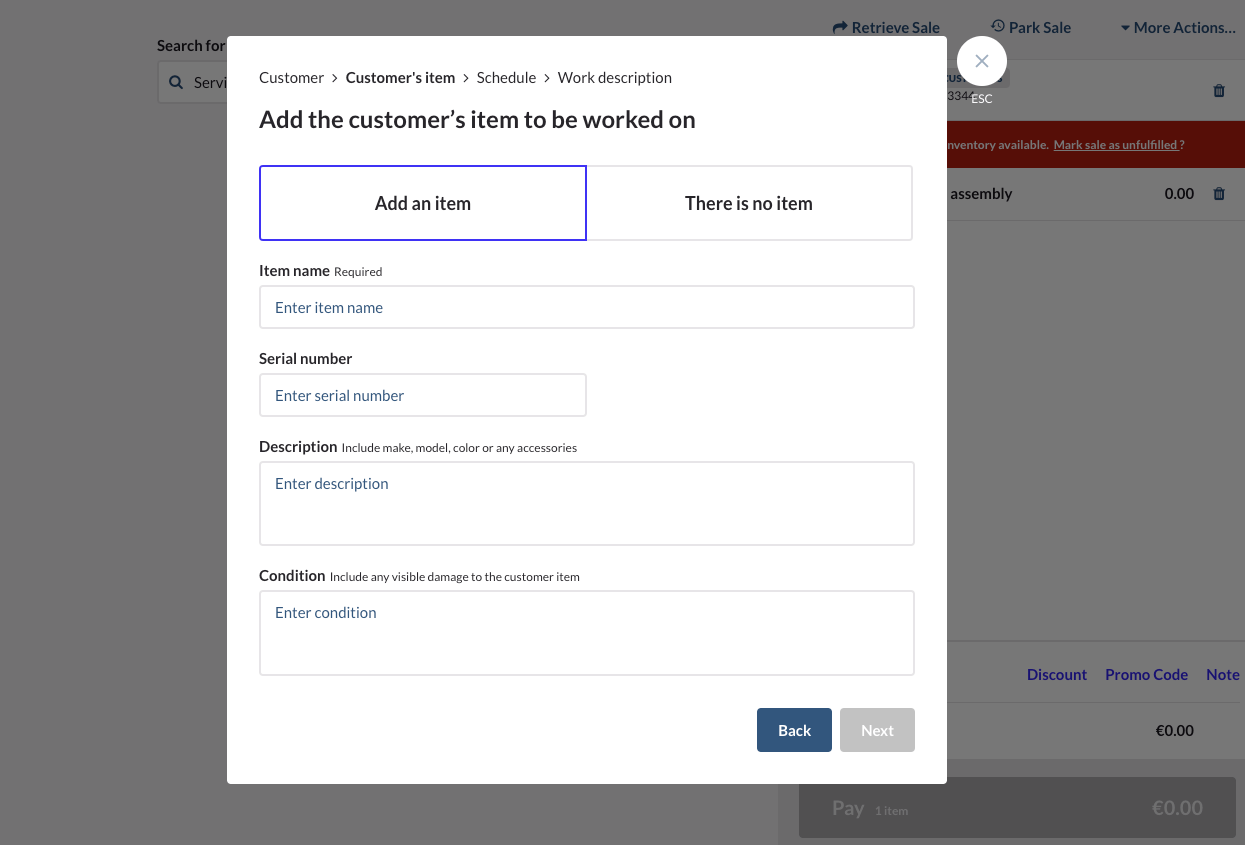Click inside the Description text area
Viewport: 1245px width, 845px height.
tap(586, 502)
